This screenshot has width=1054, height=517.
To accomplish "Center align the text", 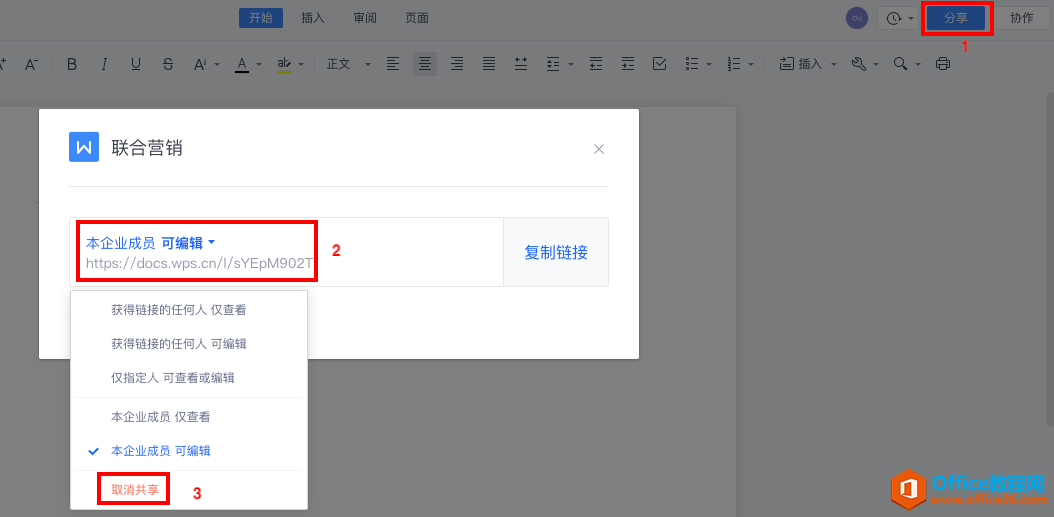I will click(425, 64).
